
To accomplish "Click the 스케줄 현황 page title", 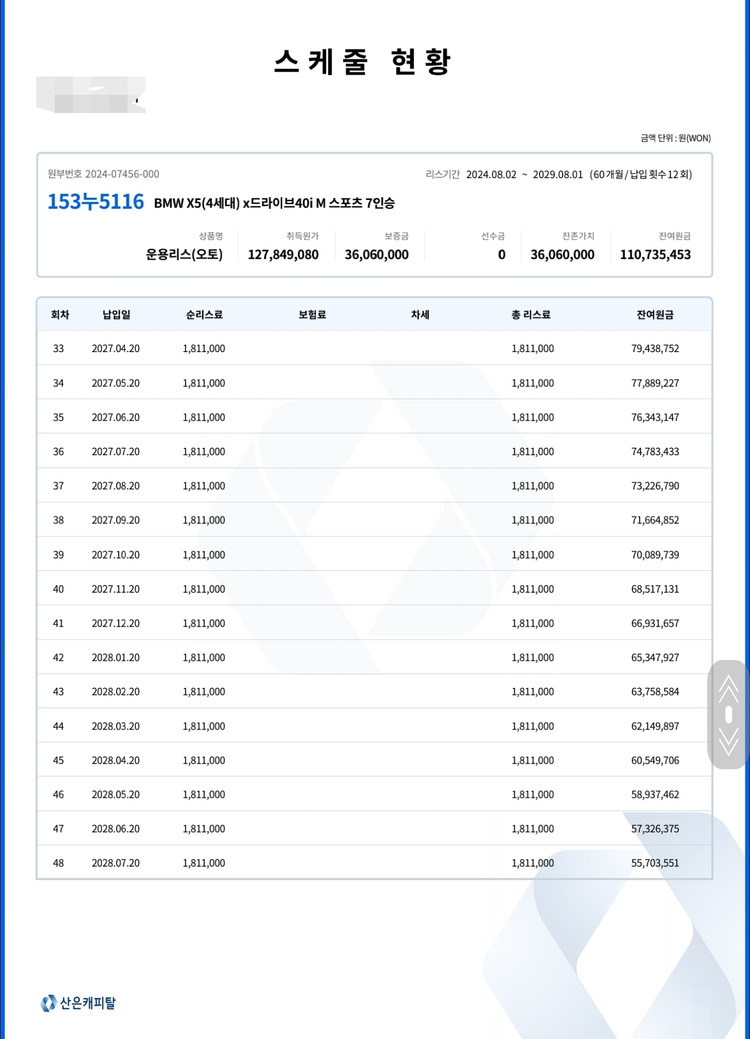I will (x=363, y=62).
